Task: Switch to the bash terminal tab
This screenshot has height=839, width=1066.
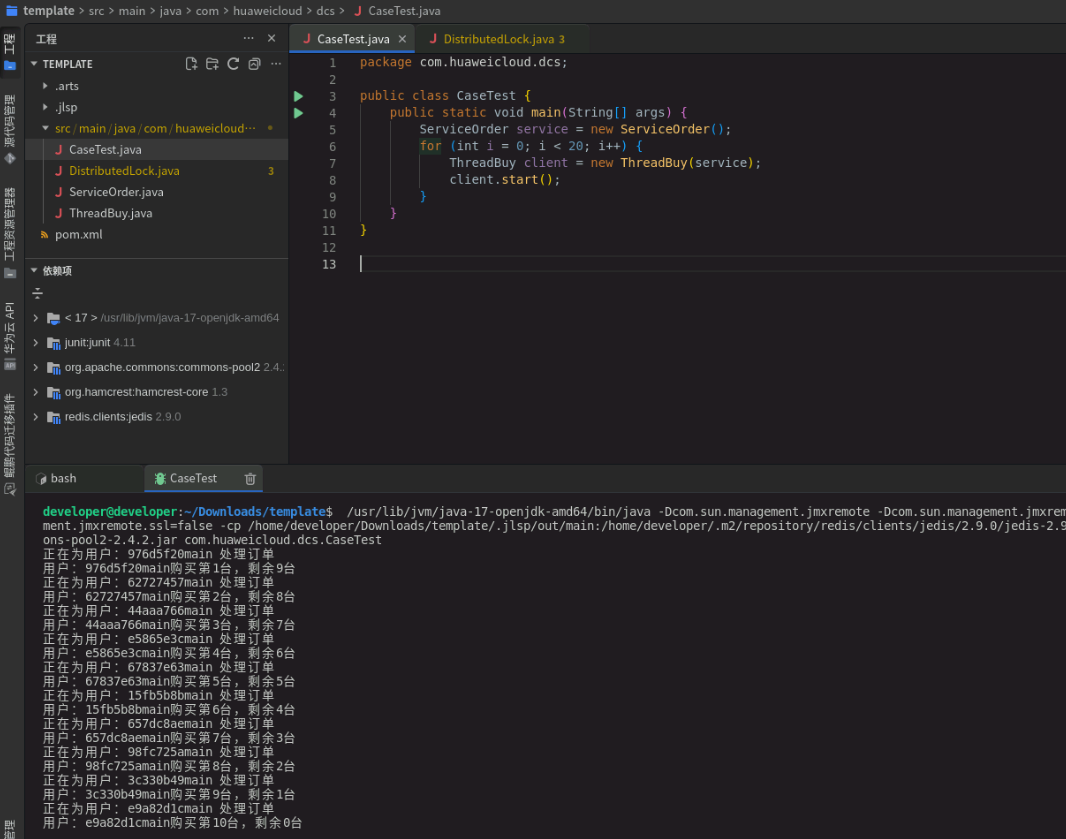Action: pos(63,479)
